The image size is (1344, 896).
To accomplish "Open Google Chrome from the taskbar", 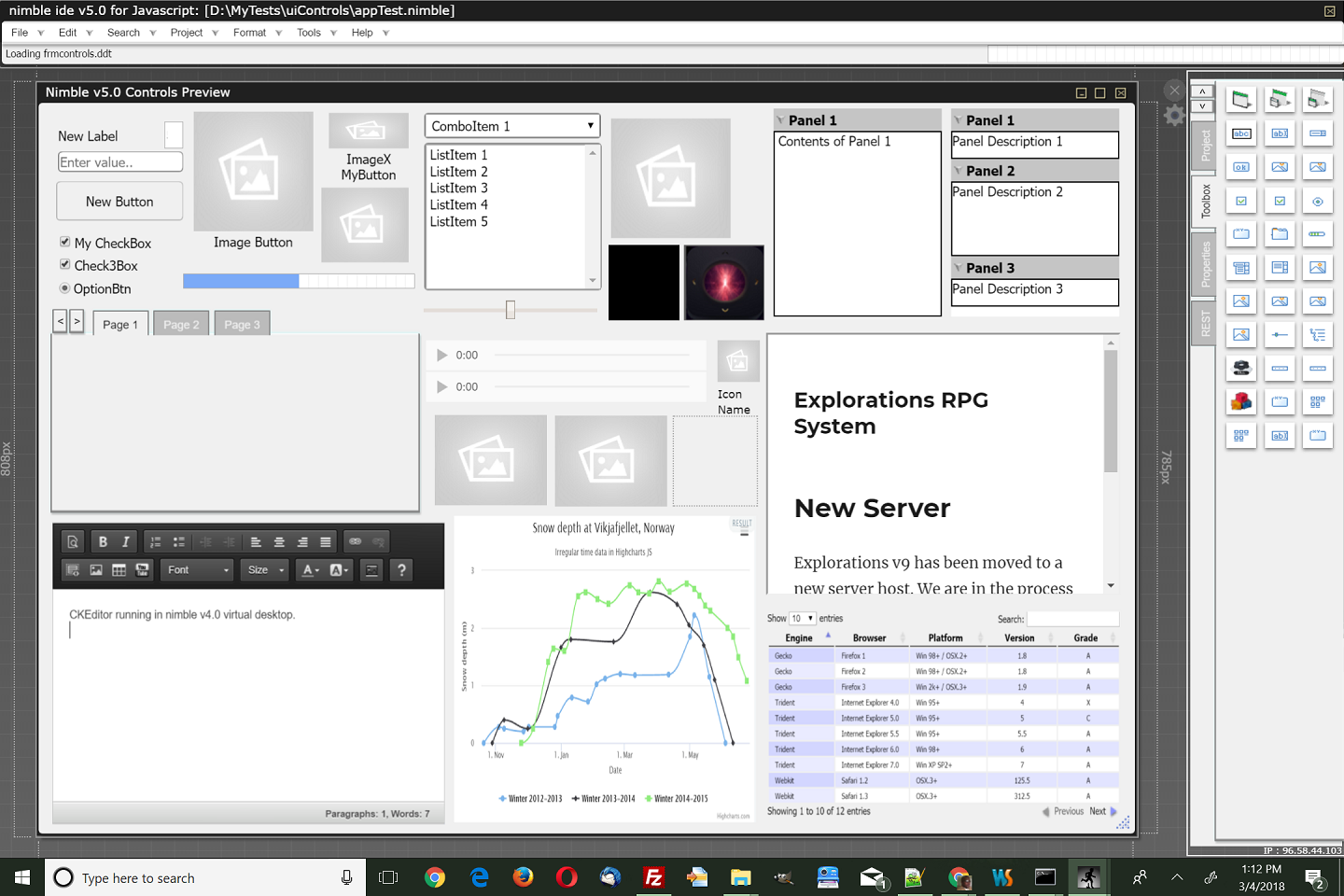I will coord(435,877).
